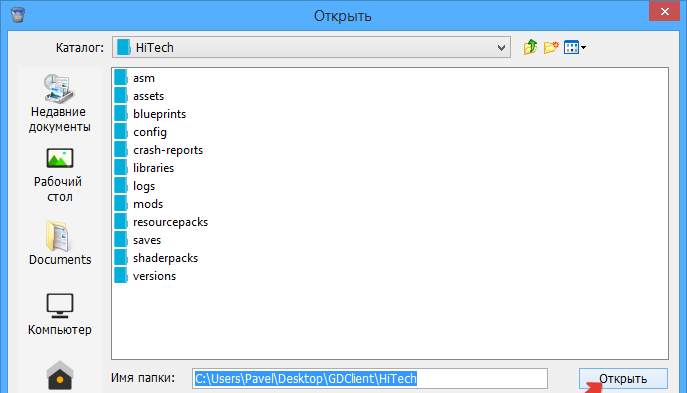Select the saves folder icon

tap(121, 240)
